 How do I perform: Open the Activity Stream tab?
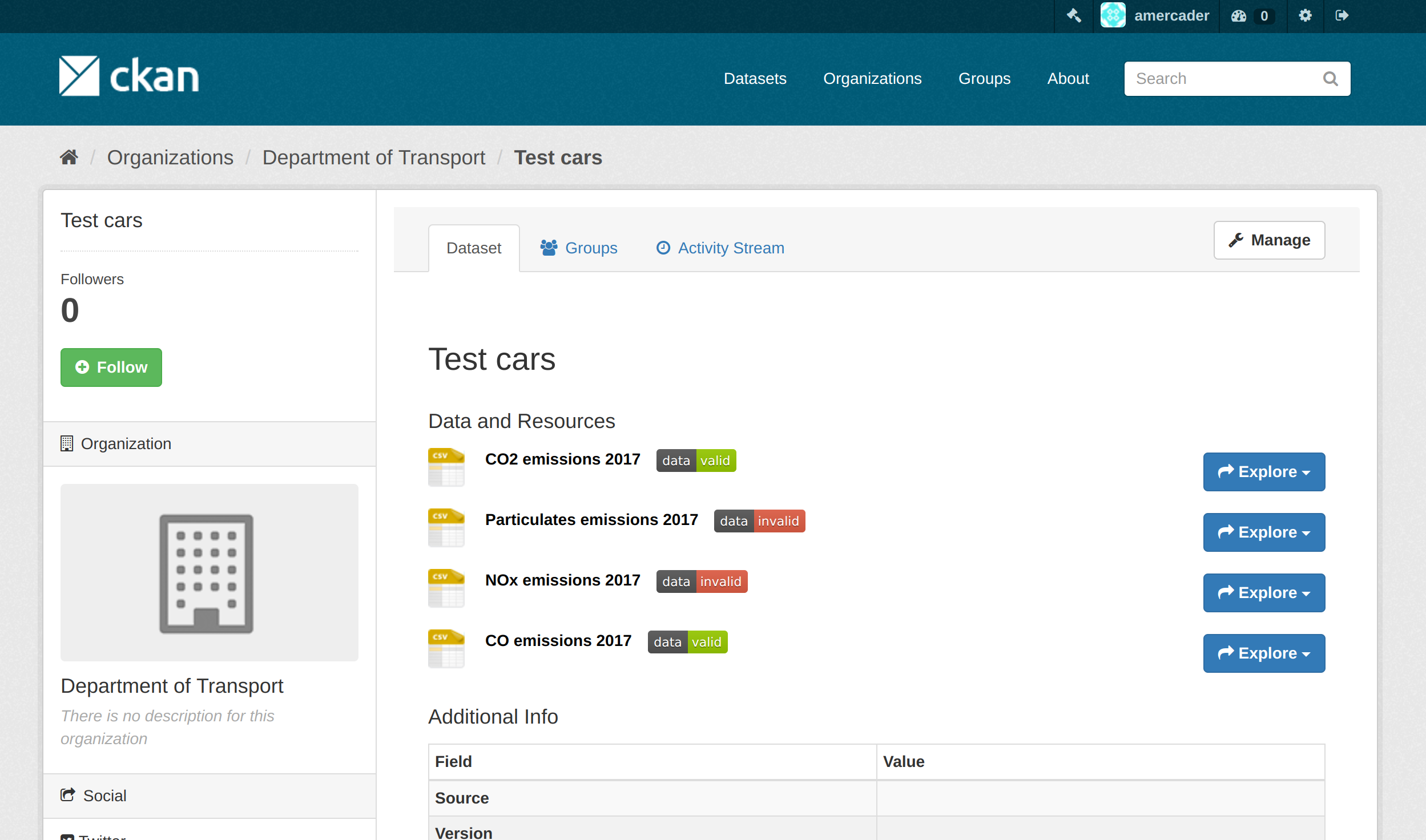(x=720, y=248)
